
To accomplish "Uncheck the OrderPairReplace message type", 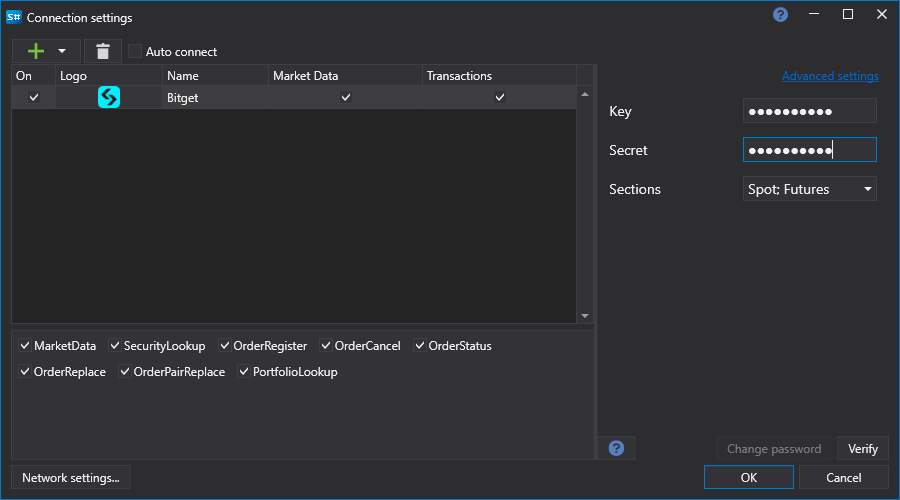I will pos(125,371).
